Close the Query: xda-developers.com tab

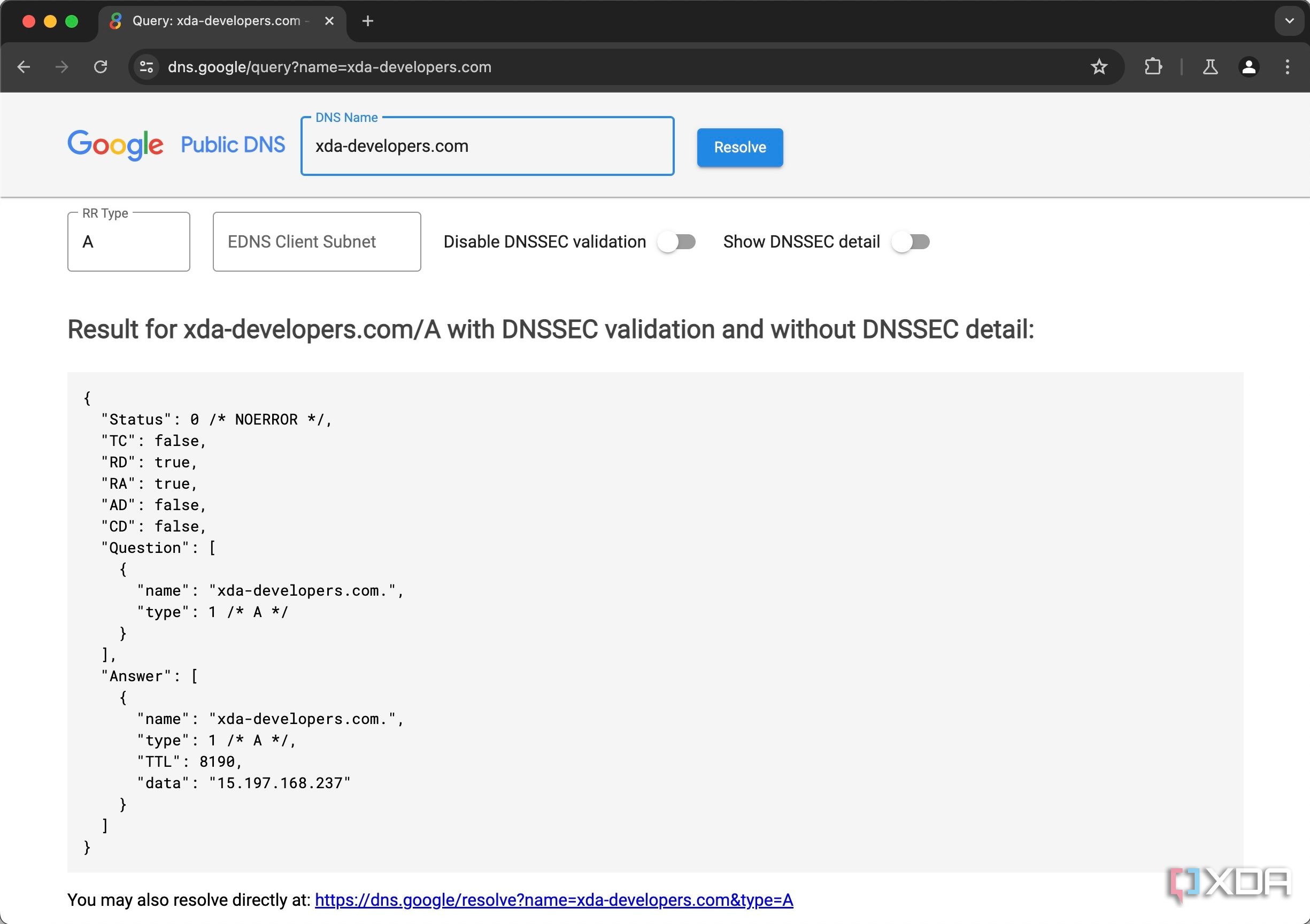coord(329,21)
